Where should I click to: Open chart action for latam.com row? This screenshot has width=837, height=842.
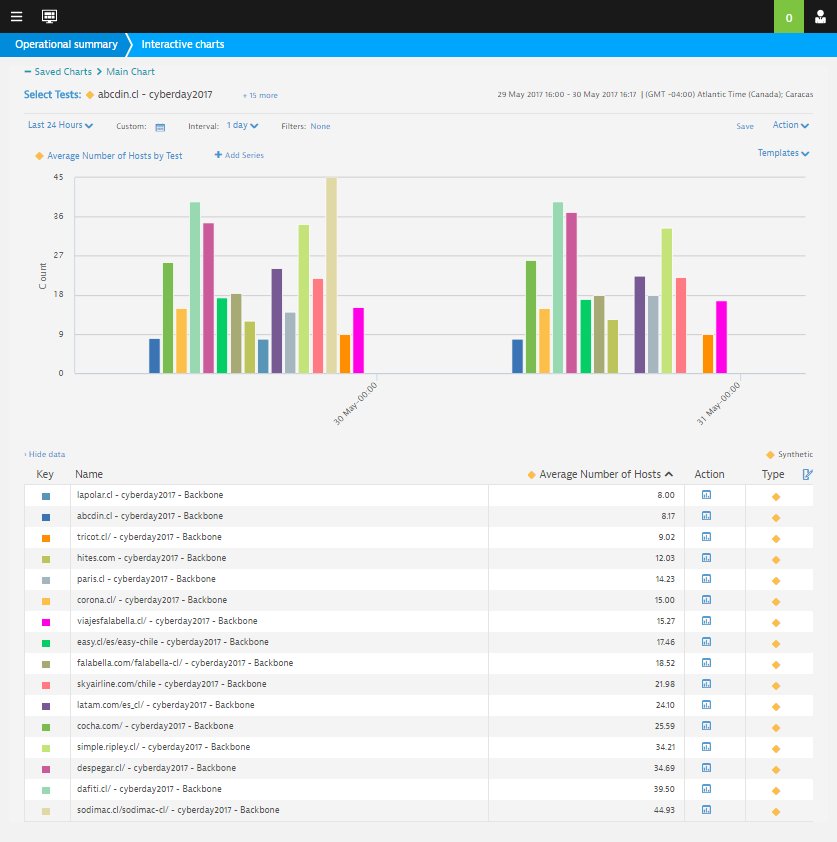(x=707, y=705)
